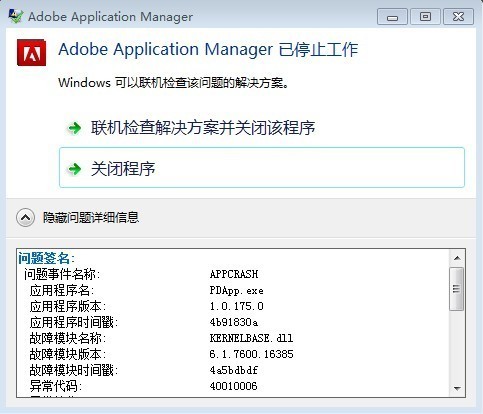The image size is (483, 414).
Task: Click the Adobe Application Manager 已停止工作 heading
Action: click(208, 50)
